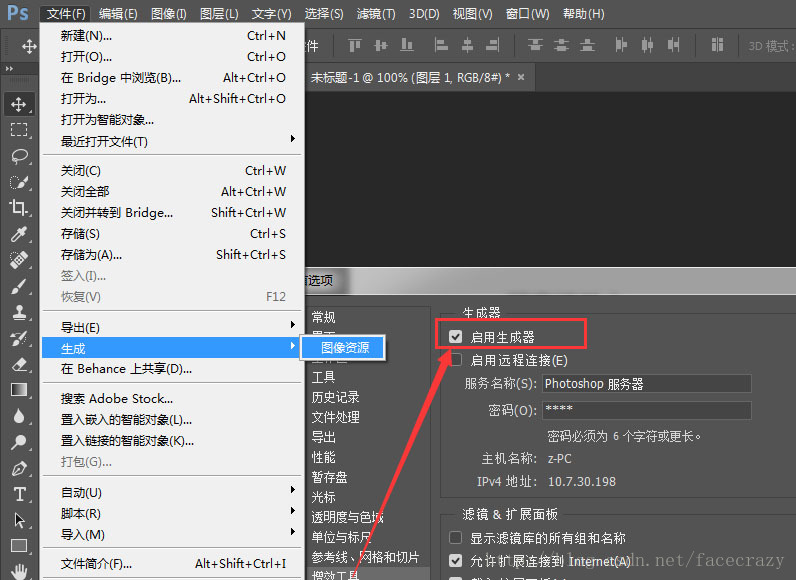
Task: Click Align Horizontal Centers icon
Action: point(467,46)
